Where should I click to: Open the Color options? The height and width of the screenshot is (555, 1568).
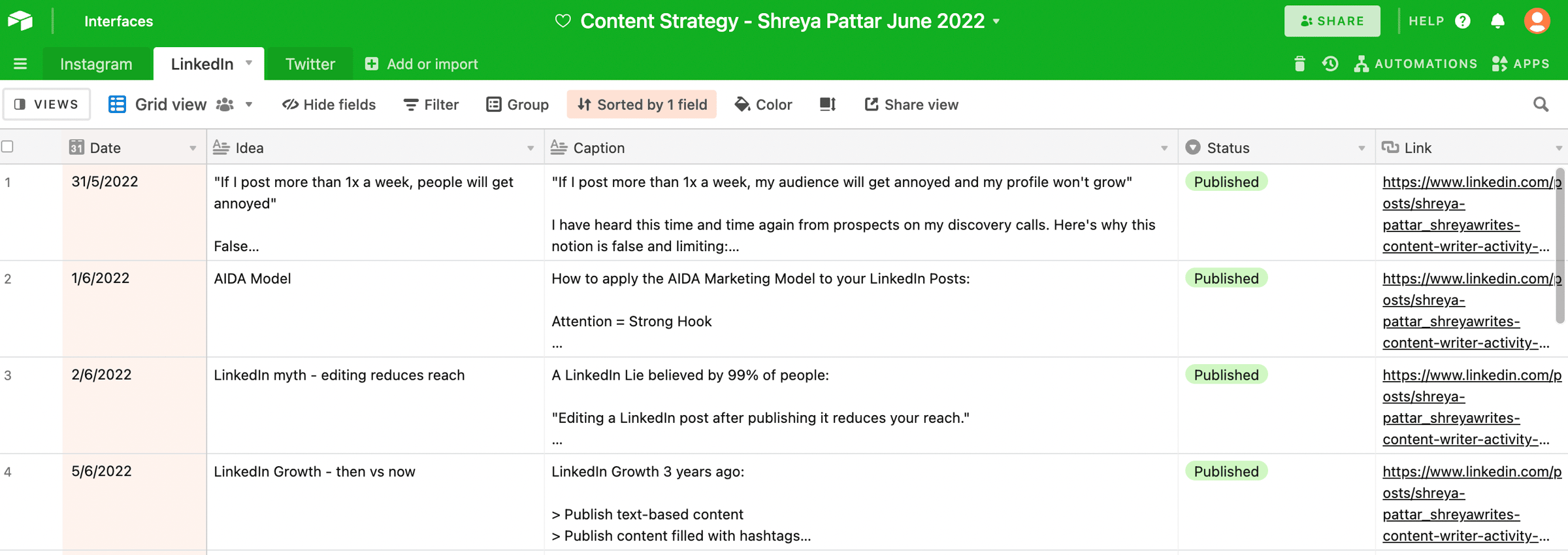coord(763,105)
